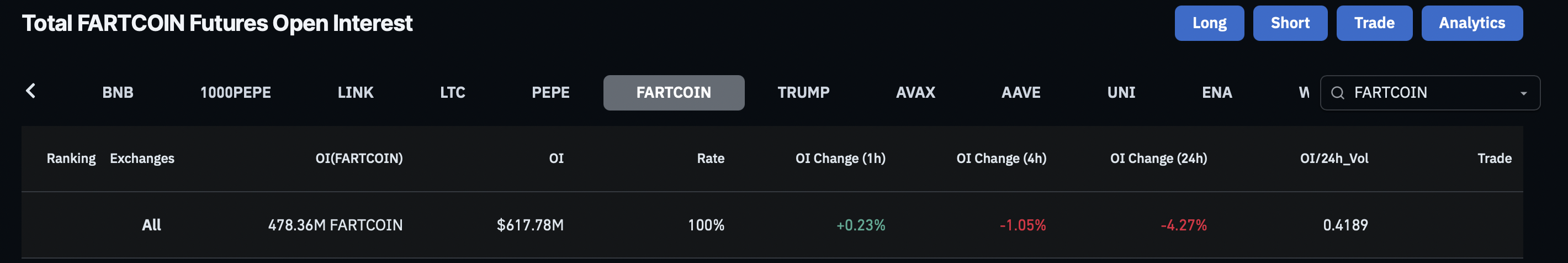Open the Trade button
This screenshot has height=263, width=1568.
coord(1374,23)
